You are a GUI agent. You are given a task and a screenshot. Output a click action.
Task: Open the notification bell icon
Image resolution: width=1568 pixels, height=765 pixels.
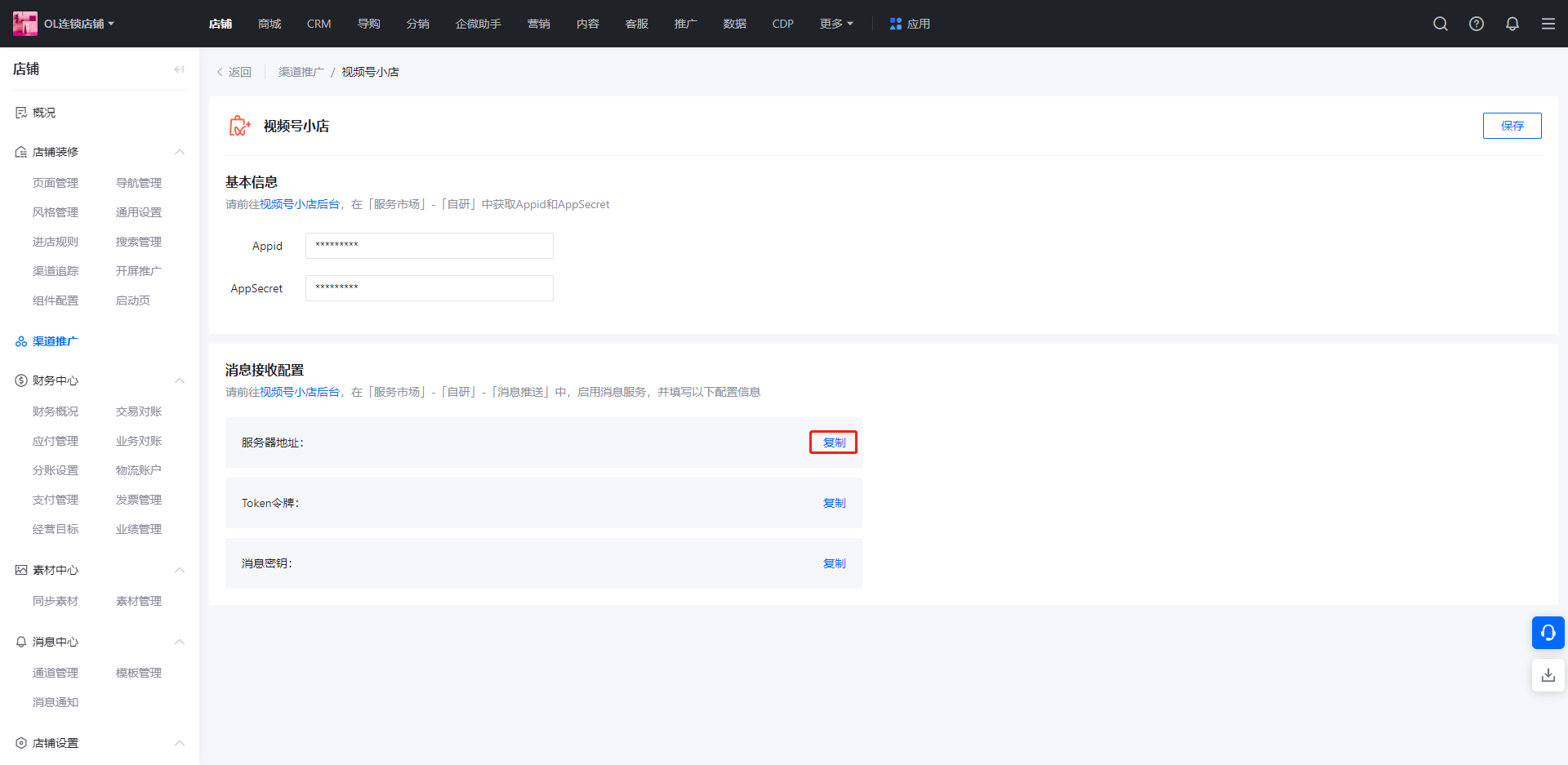click(1512, 24)
